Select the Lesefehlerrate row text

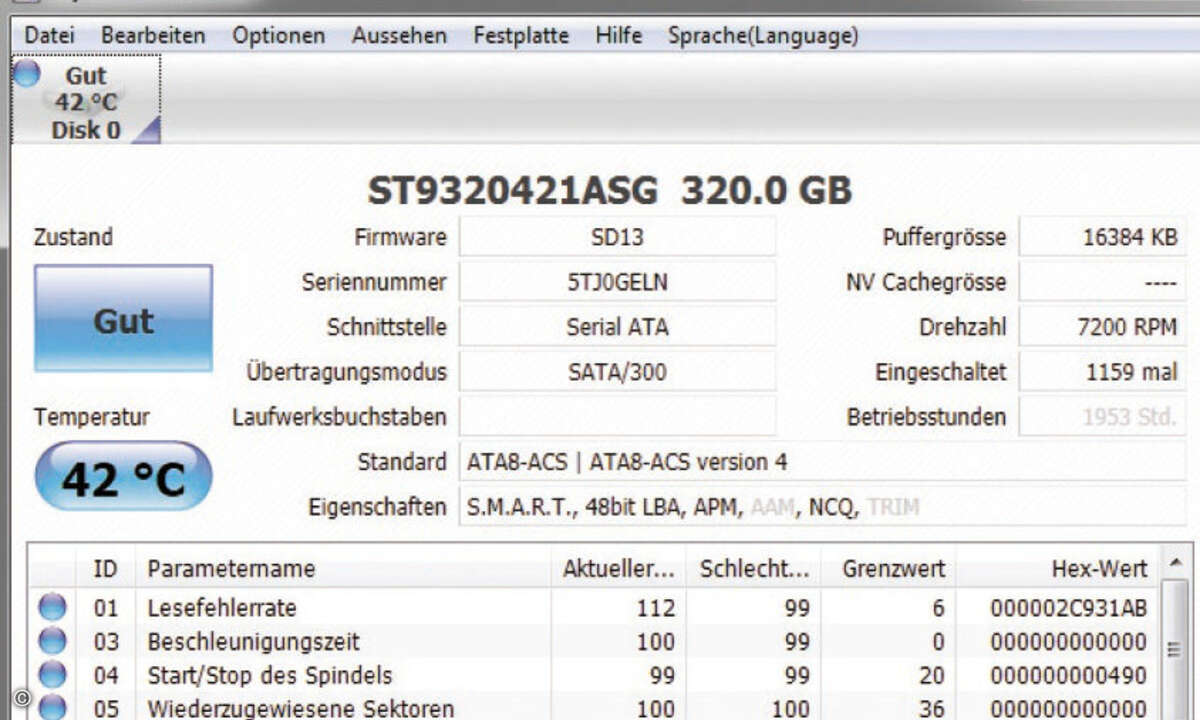click(221, 607)
